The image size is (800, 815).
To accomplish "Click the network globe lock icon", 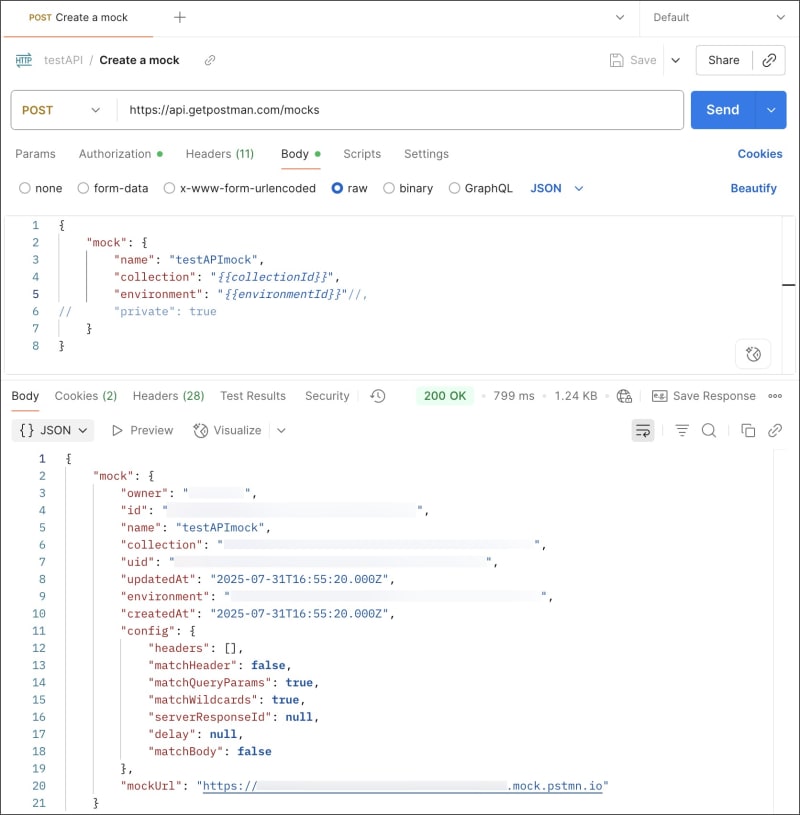I will point(624,396).
